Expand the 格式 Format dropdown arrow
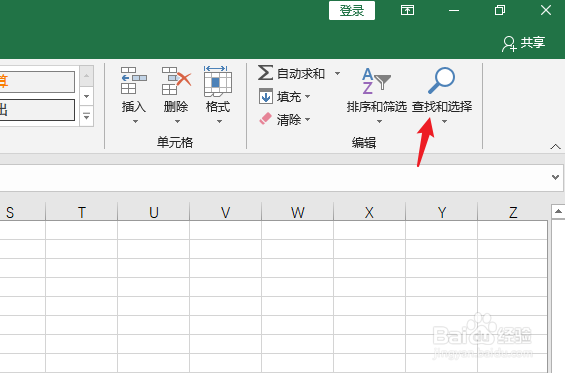This screenshot has height=373, width=565. coord(219,121)
